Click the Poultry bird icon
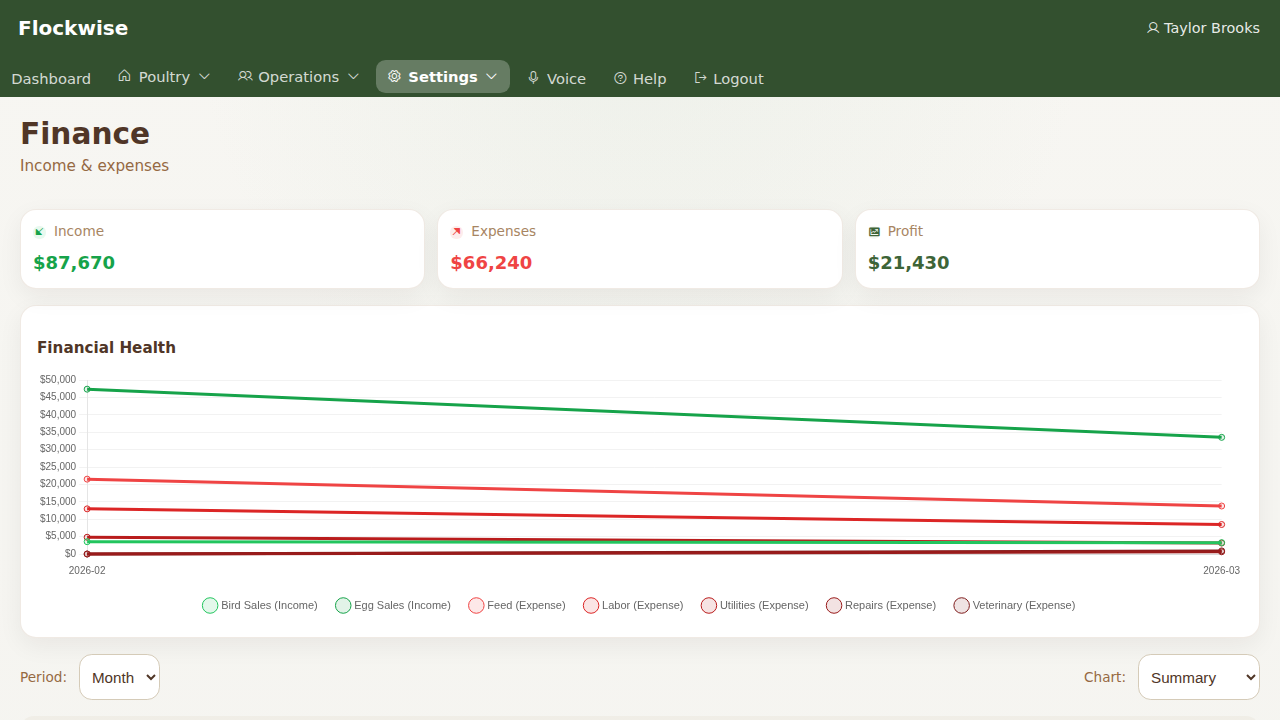 [x=124, y=76]
